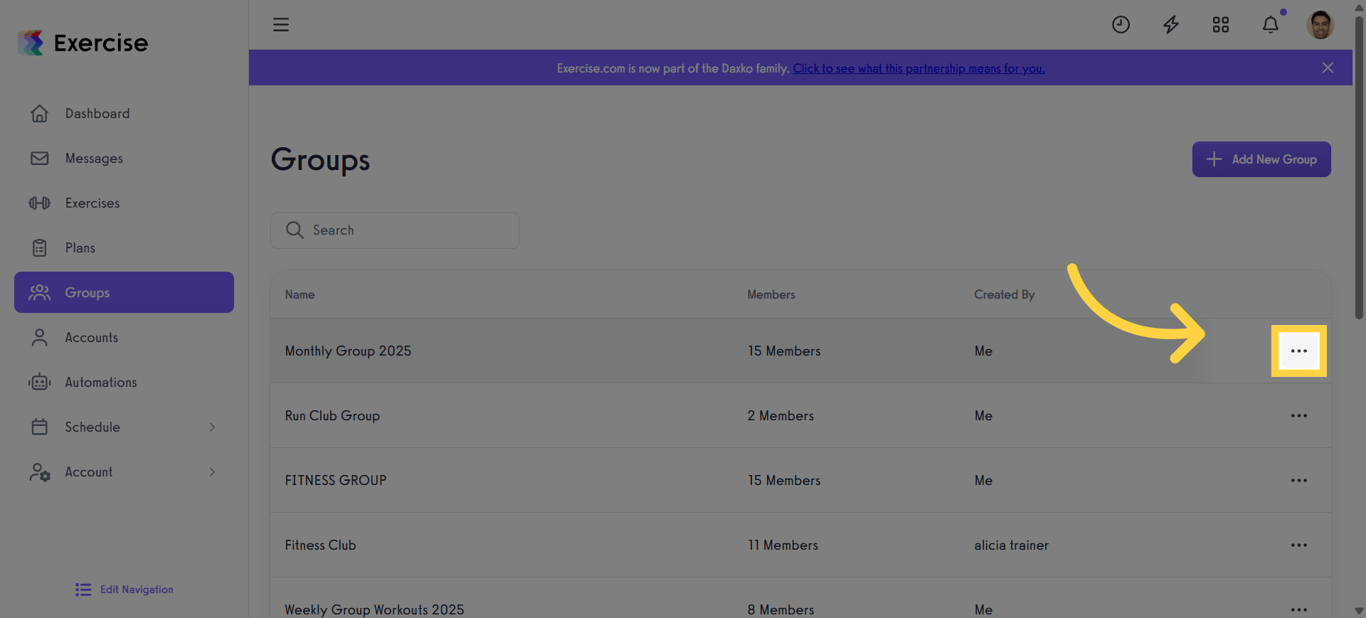Open the Daxko partnership announcement link

pyautogui.click(x=919, y=68)
